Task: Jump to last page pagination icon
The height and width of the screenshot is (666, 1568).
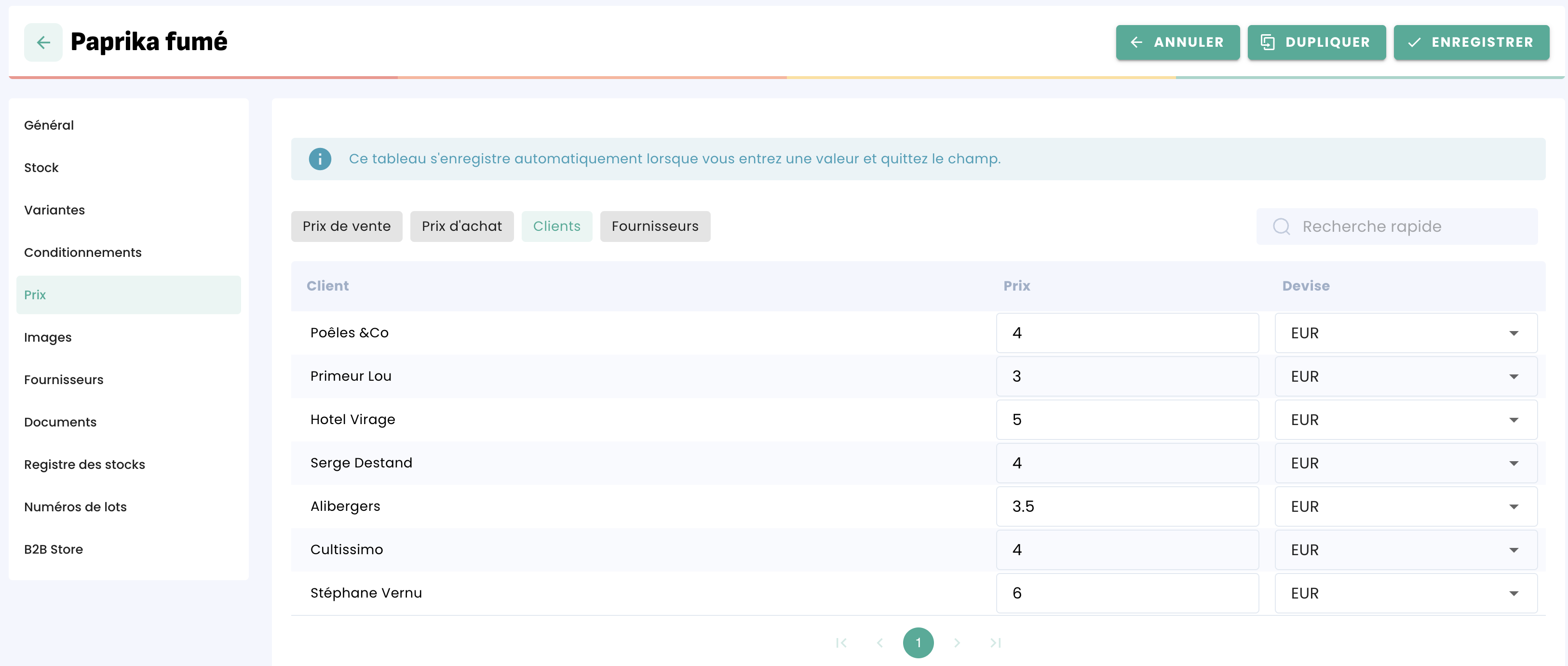Action: [x=995, y=643]
